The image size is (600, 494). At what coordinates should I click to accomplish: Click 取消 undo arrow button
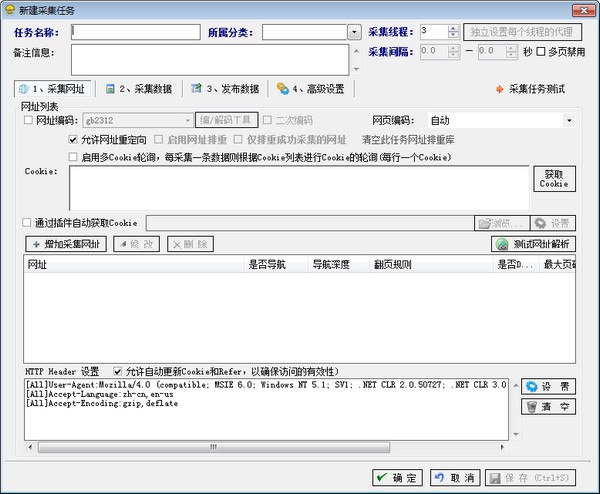pyautogui.click(x=454, y=478)
